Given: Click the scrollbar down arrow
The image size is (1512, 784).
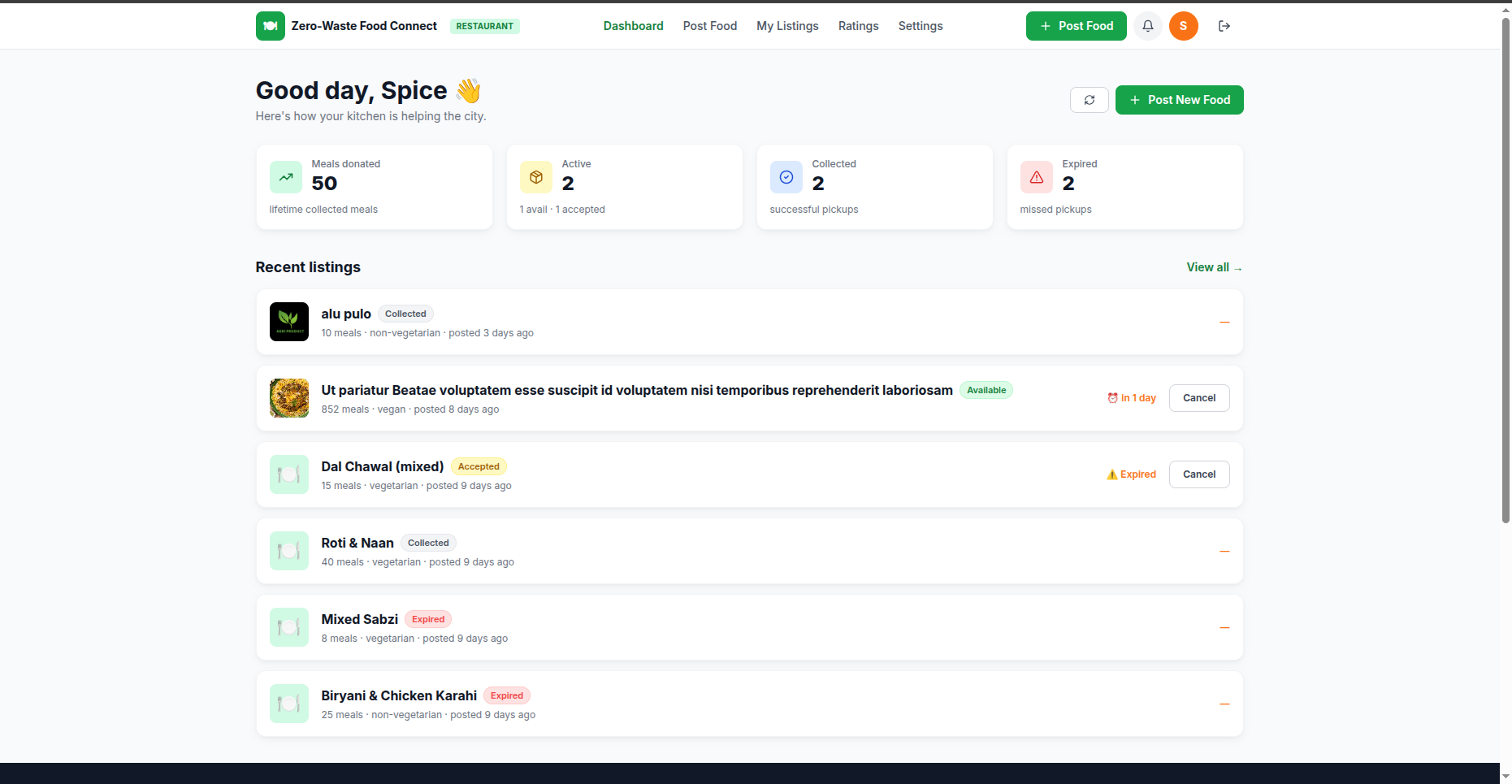Looking at the screenshot, I should [x=1506, y=777].
